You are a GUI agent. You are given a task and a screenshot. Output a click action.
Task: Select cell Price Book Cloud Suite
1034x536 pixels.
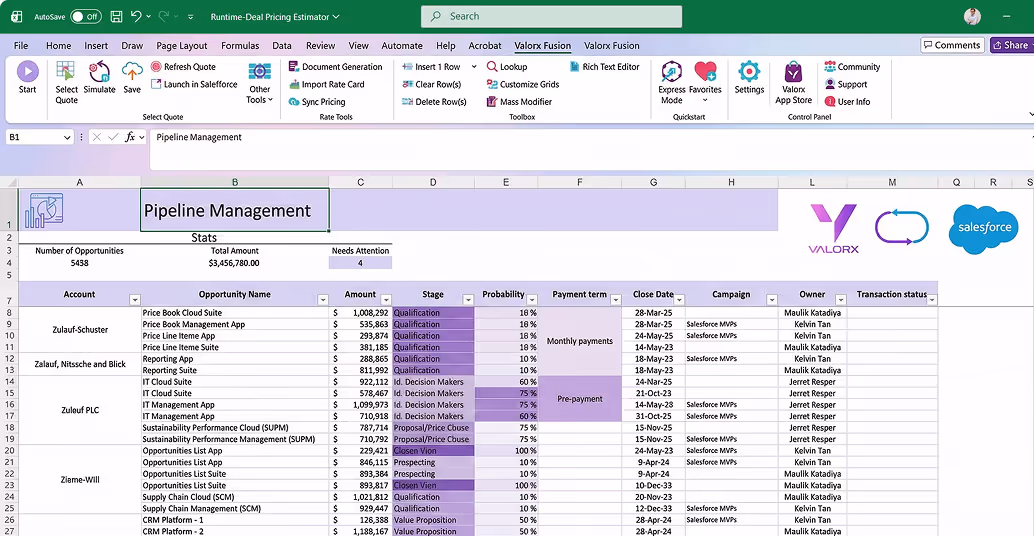[x=235, y=313]
